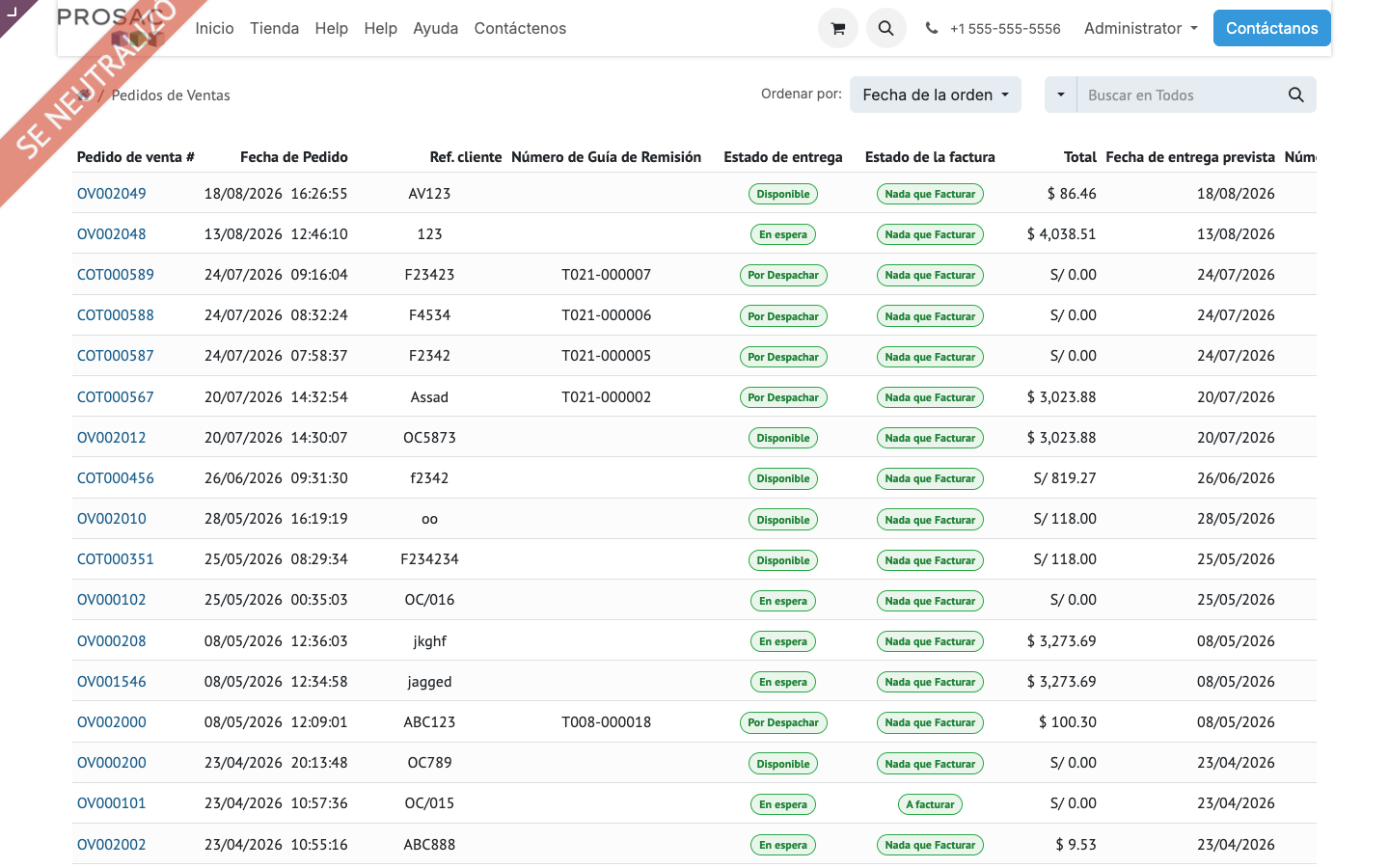
Task: Expand the Fecha de la orden sort dropdown
Action: click(x=935, y=95)
